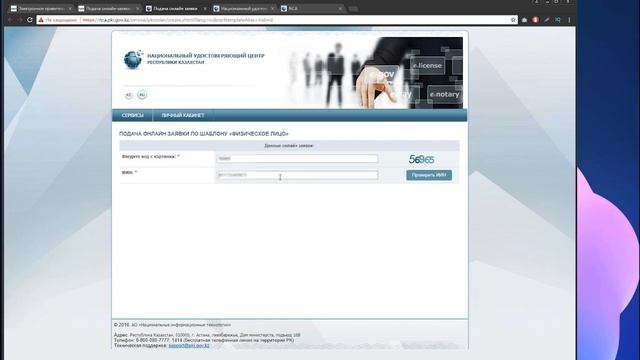Open a new browser tab
The image size is (640, 360).
[x=353, y=8]
